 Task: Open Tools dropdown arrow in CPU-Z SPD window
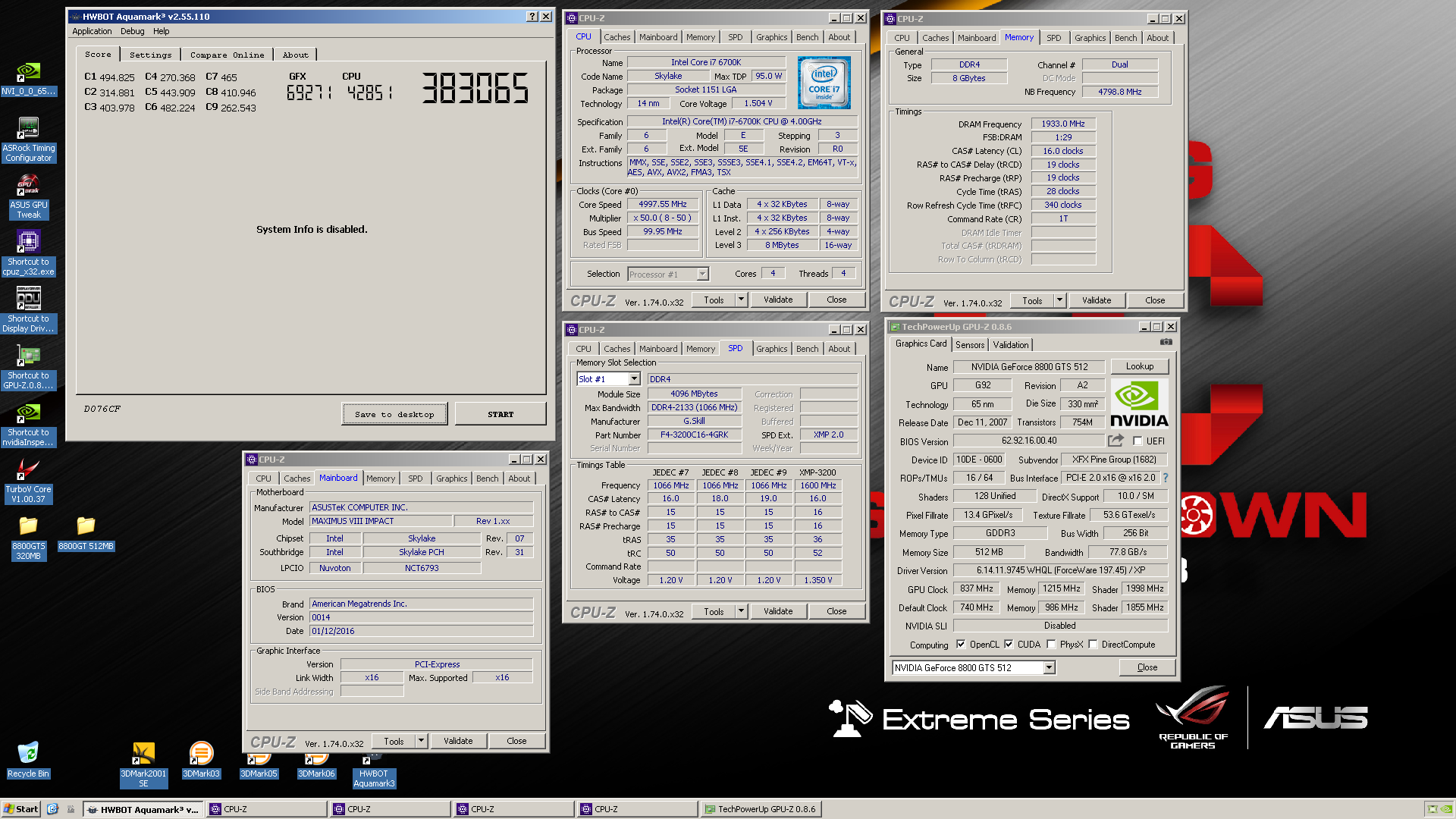point(742,611)
